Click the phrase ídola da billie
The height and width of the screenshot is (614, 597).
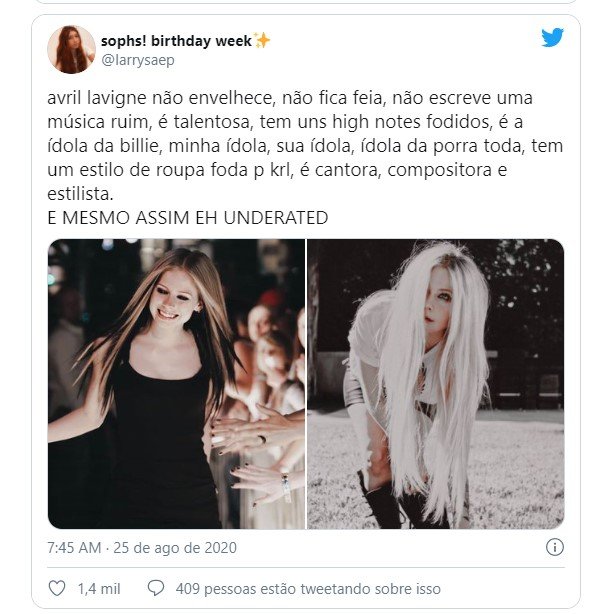[x=105, y=146]
